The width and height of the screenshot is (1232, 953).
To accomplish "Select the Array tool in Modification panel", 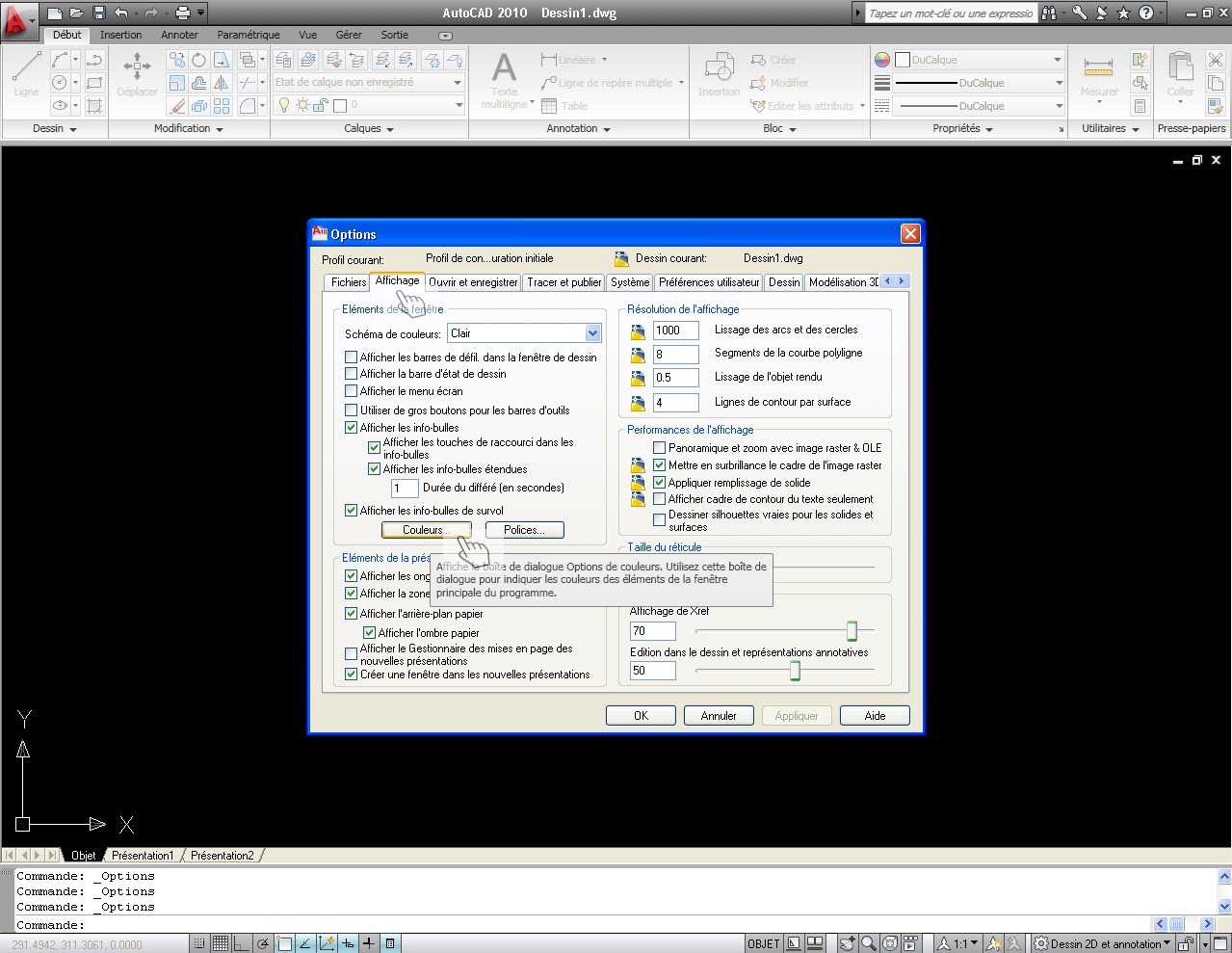I will point(222,106).
